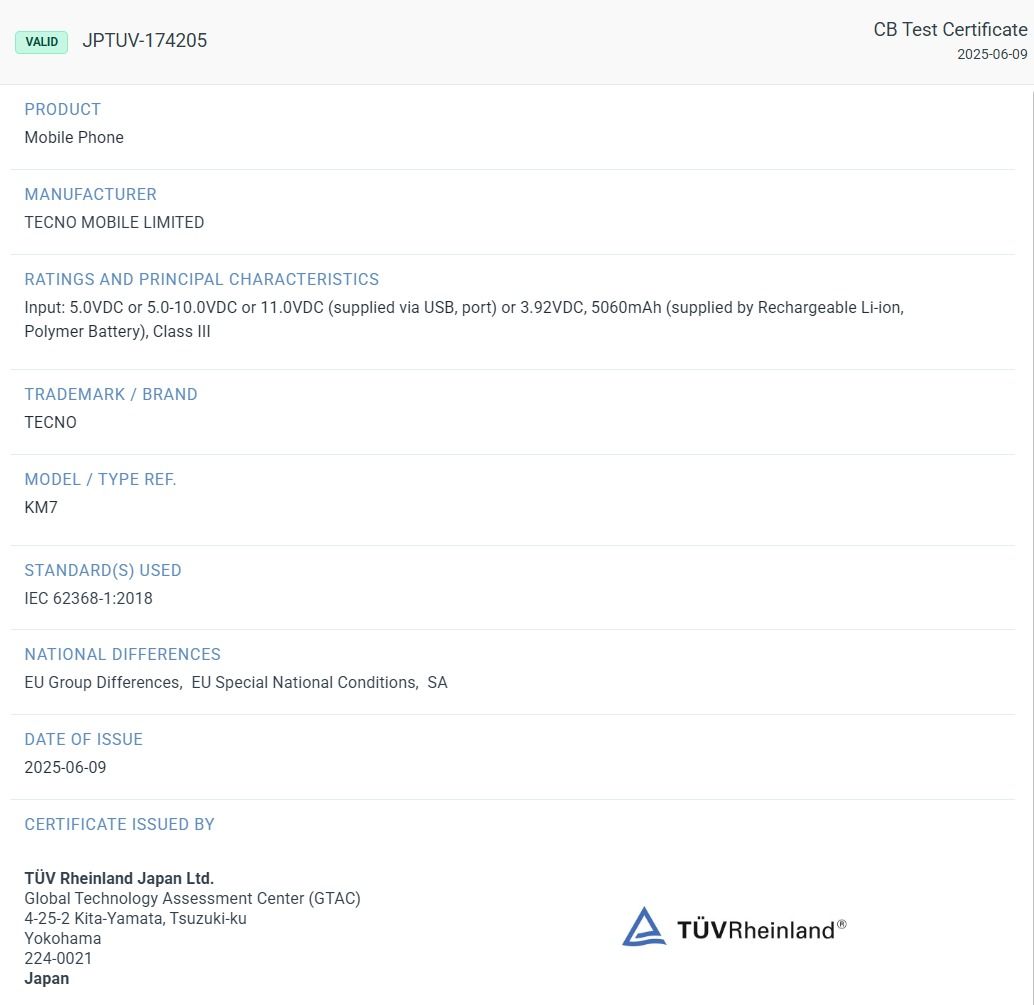This screenshot has width=1034, height=1005.
Task: Select certificate number JPTUV-174205
Action: (144, 41)
